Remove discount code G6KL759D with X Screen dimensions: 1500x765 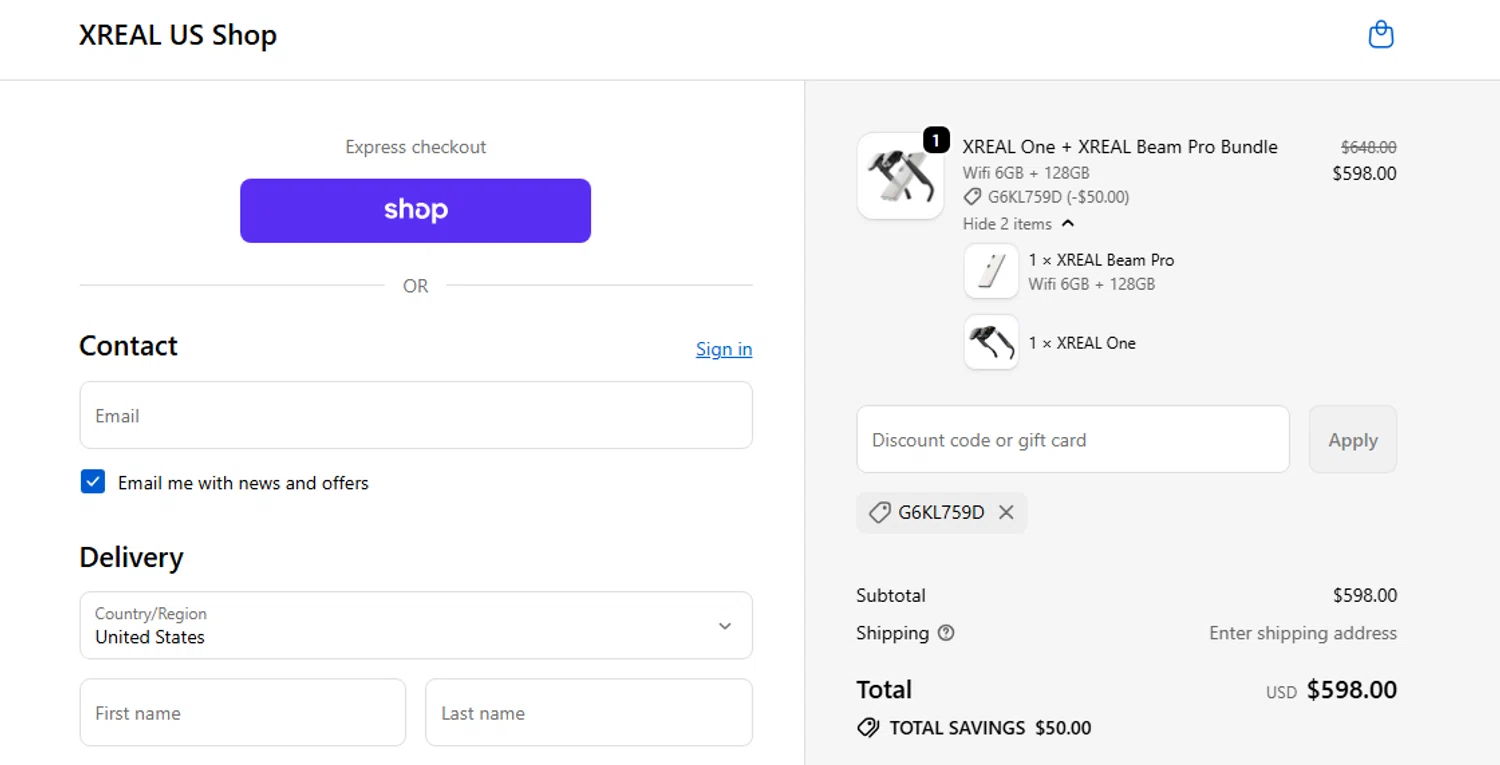tap(1006, 512)
